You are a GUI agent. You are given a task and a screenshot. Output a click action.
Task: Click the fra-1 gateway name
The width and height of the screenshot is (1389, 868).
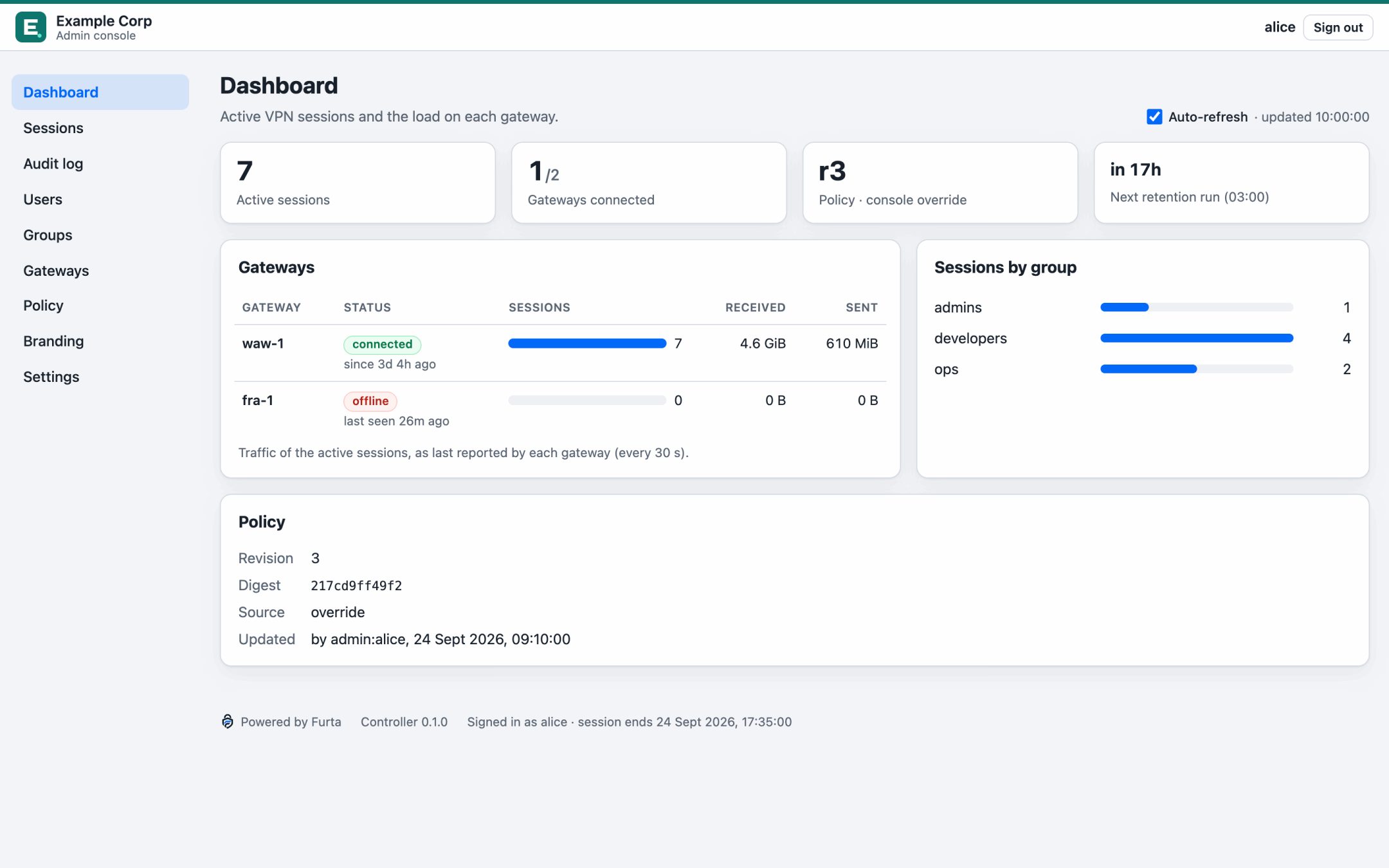coord(257,401)
